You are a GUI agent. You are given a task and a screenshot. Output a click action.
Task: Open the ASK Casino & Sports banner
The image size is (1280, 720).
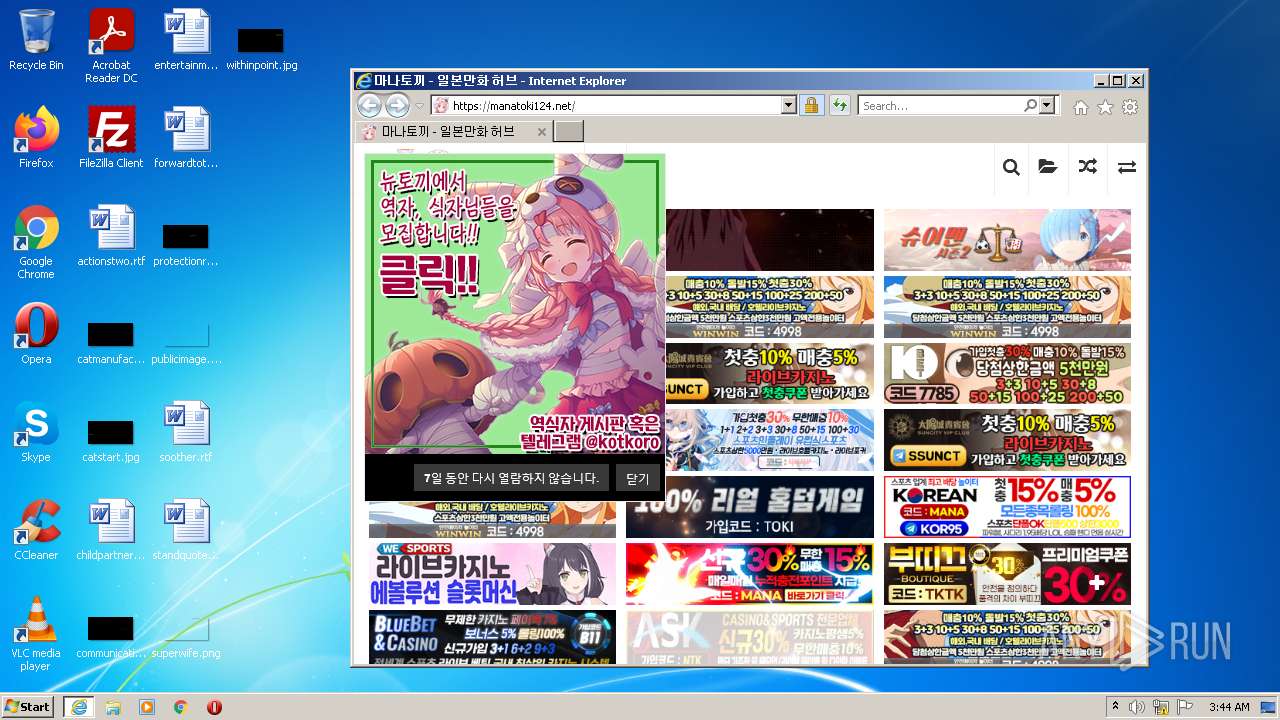(750, 637)
